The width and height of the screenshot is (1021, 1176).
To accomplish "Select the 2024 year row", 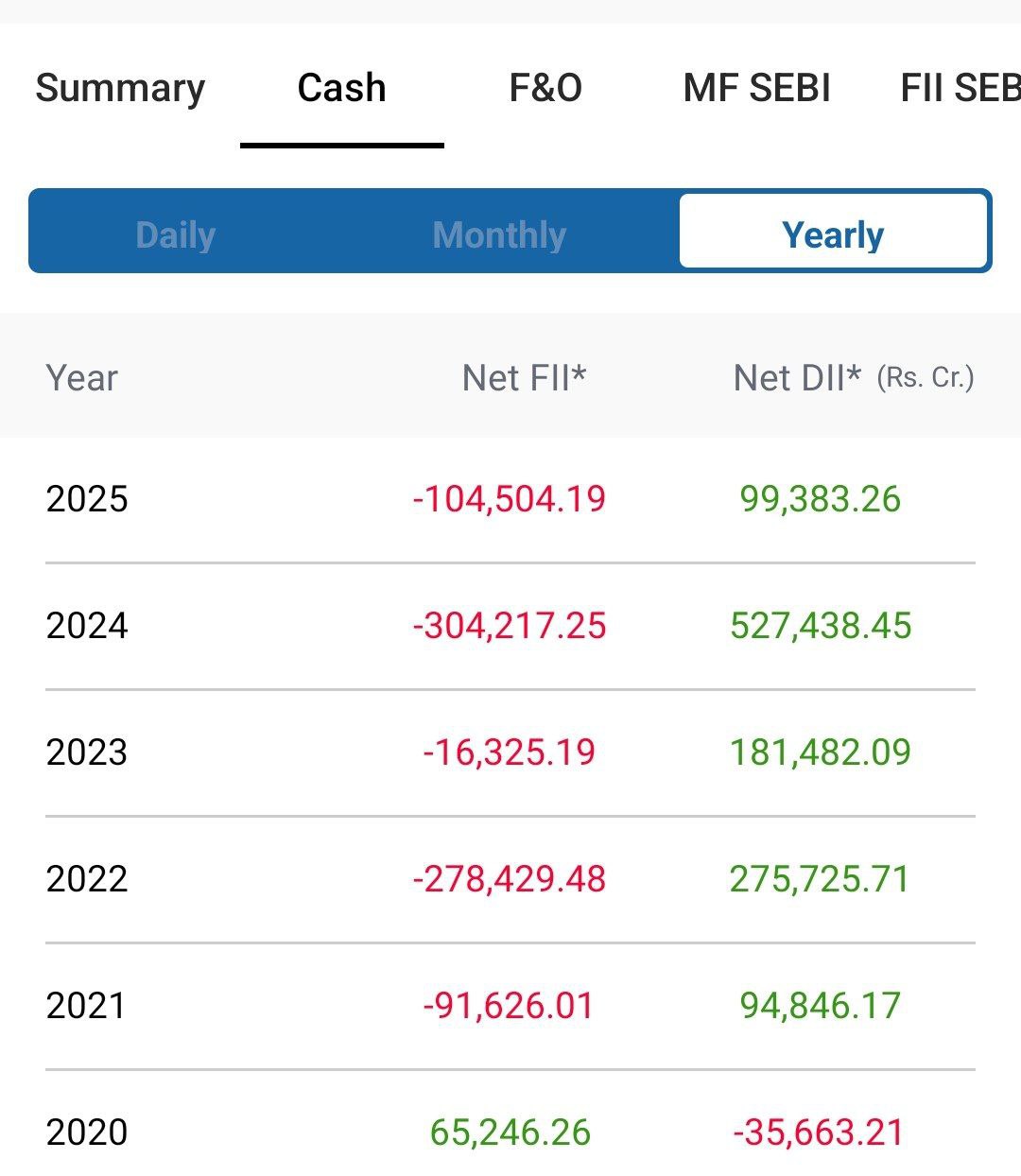I will (87, 626).
